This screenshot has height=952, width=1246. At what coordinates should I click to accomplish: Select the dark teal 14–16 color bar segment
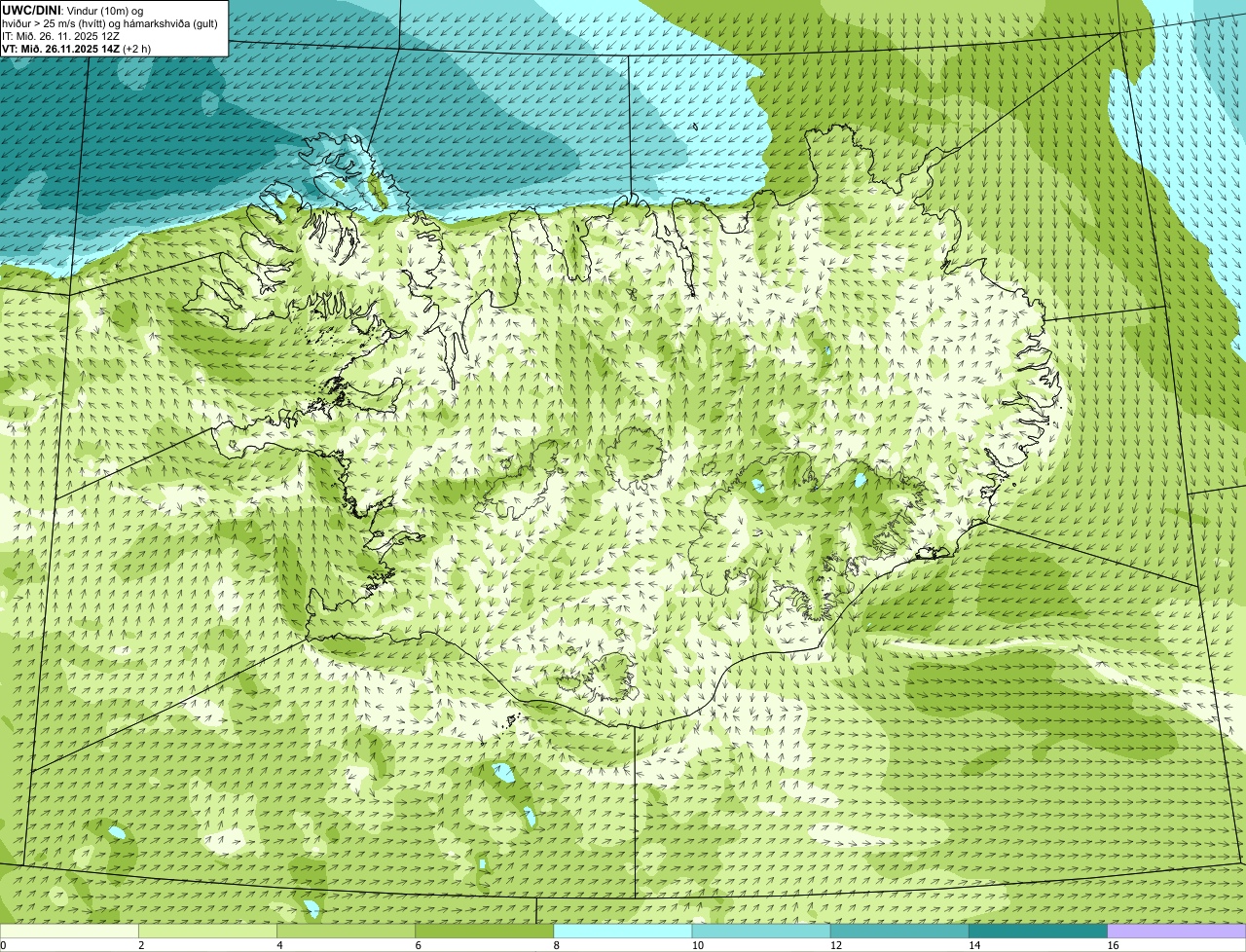(x=1039, y=932)
